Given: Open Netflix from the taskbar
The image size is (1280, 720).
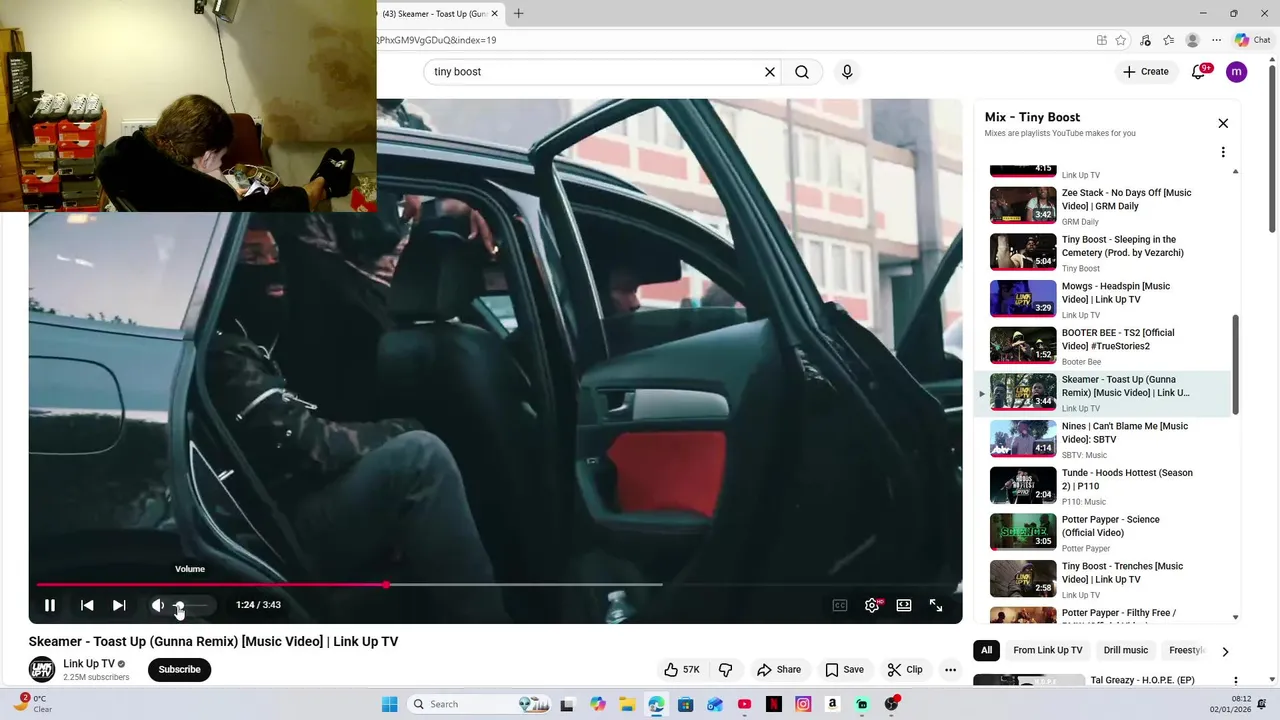Looking at the screenshot, I should pos(774,704).
